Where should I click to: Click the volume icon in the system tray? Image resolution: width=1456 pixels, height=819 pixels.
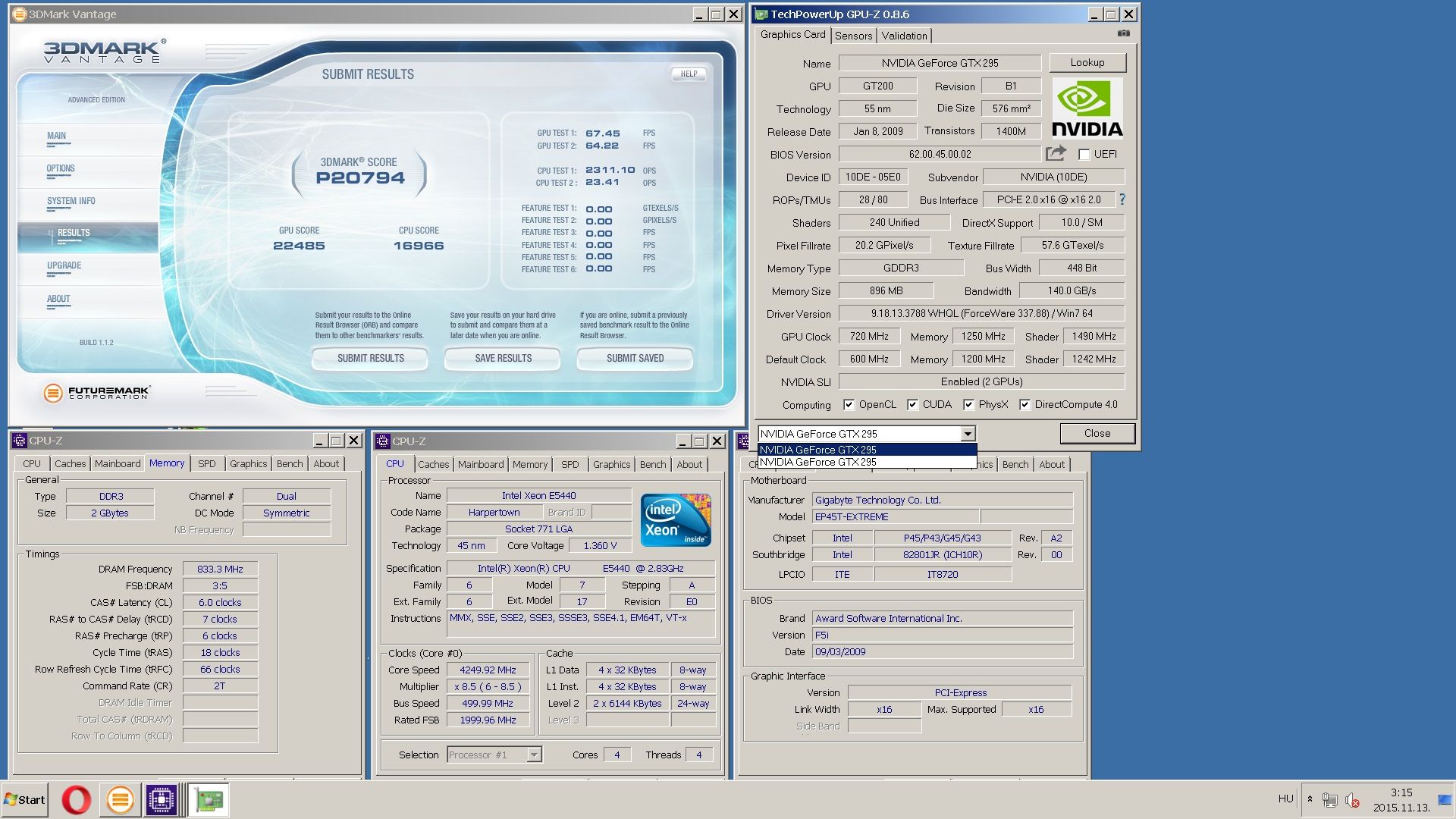pos(1352,800)
